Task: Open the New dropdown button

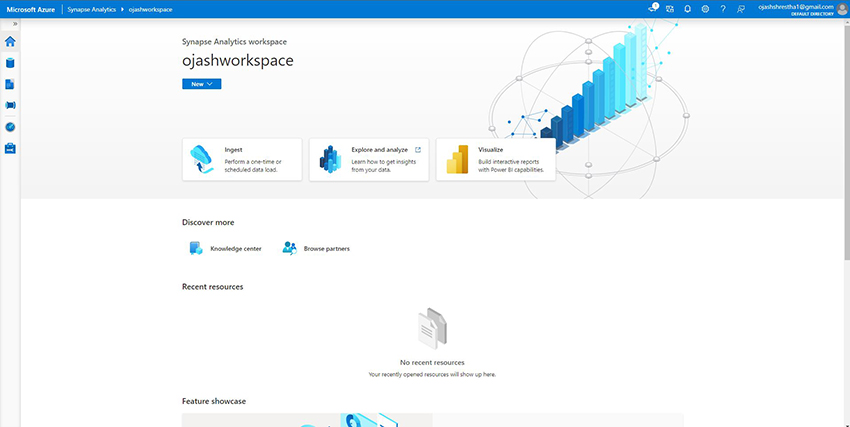Action: click(202, 84)
